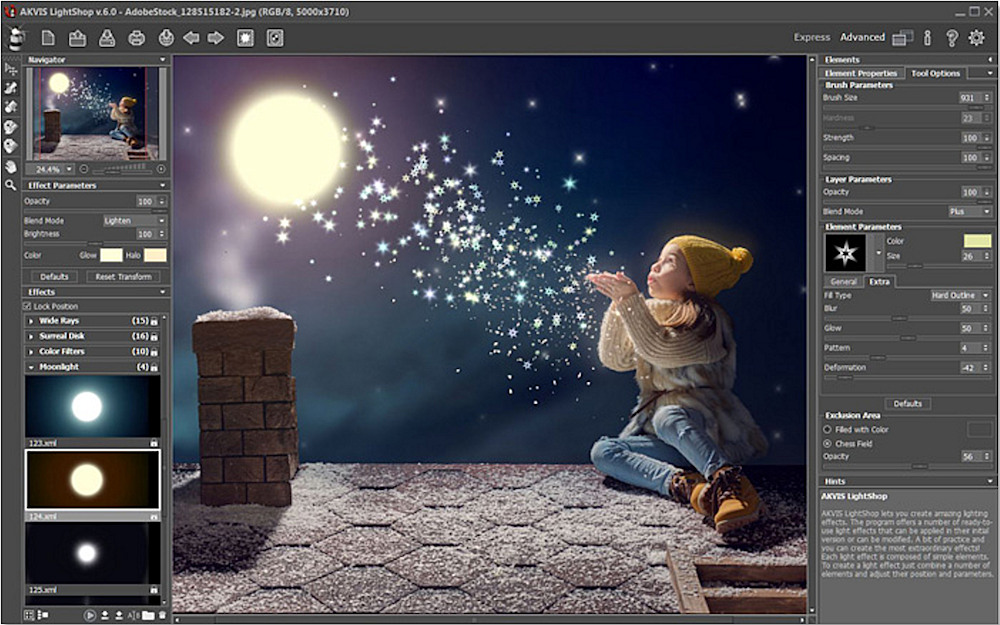Select the Zoom magnifier tool
The height and width of the screenshot is (625, 1000).
[x=11, y=185]
